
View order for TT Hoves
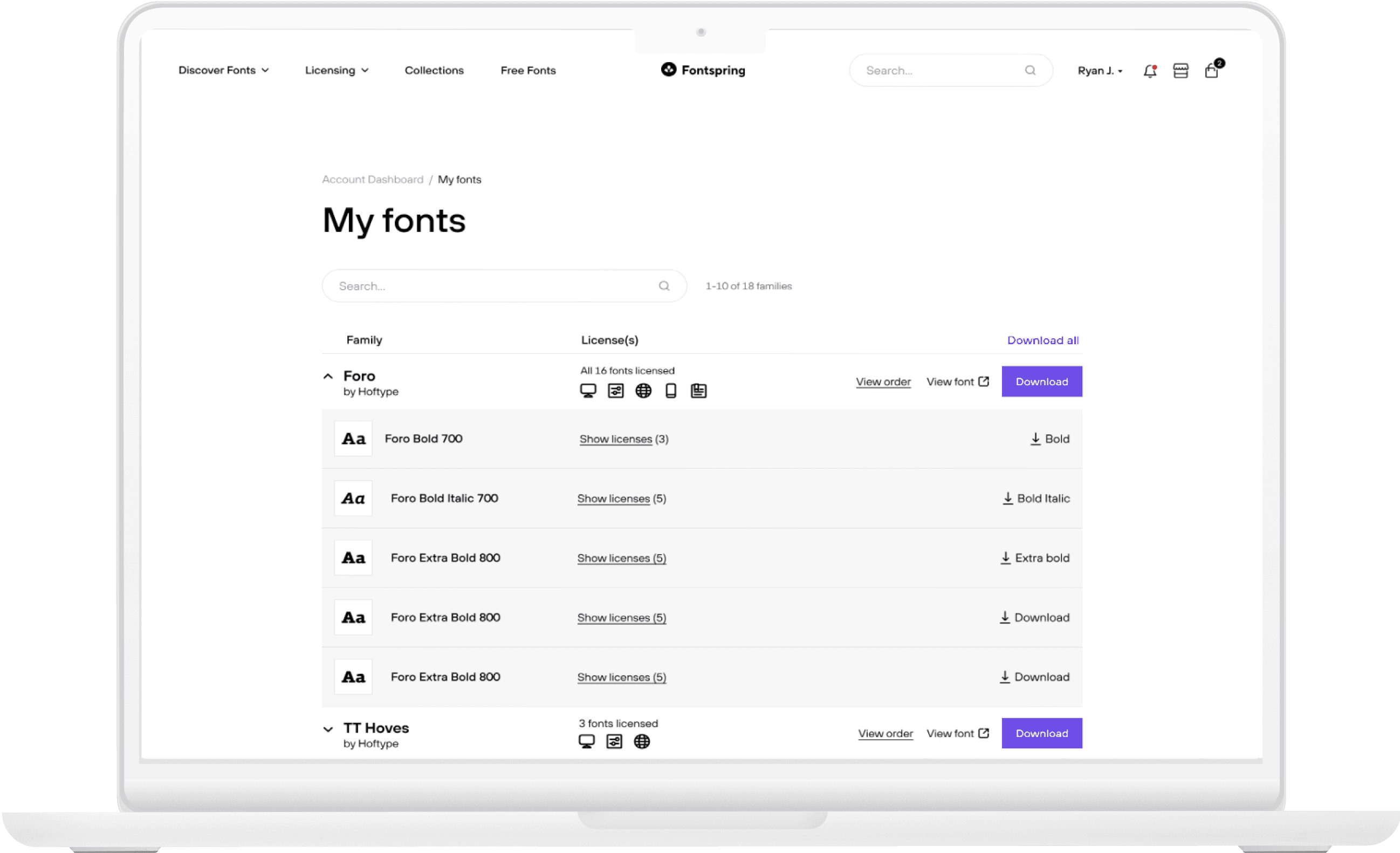886,734
